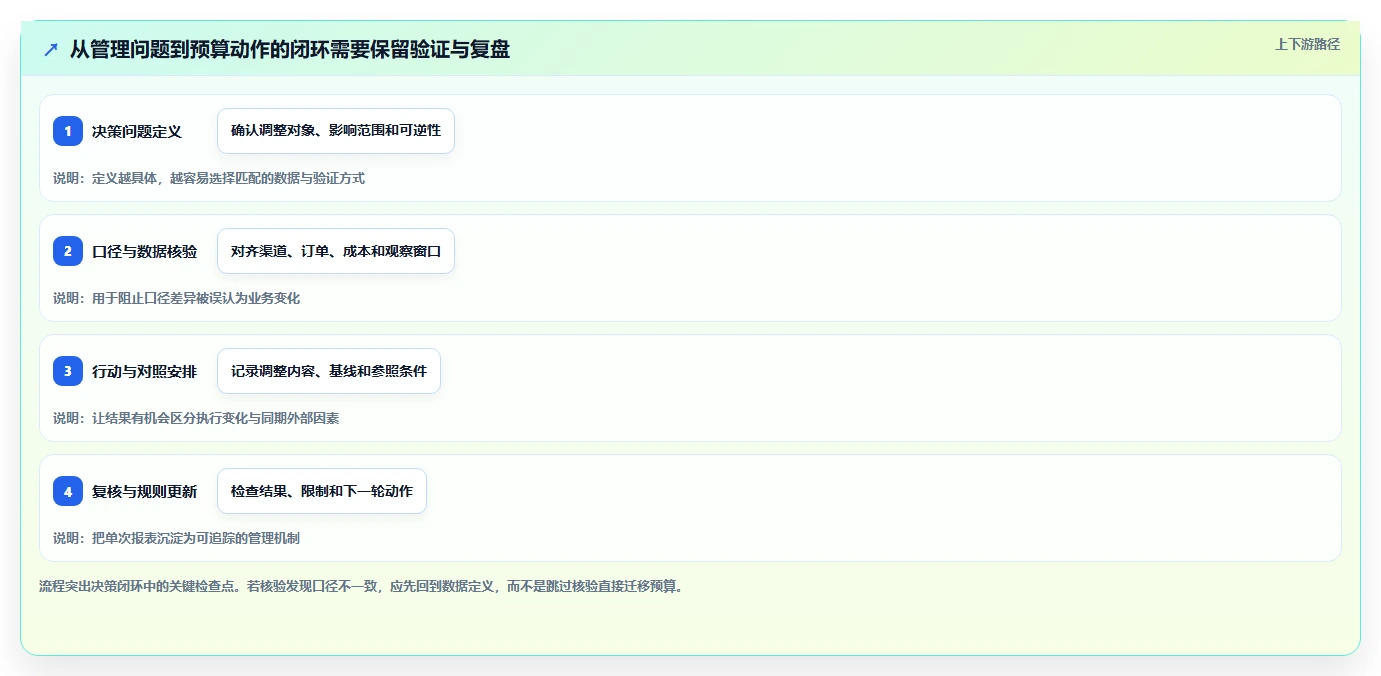
Task: Click the step 3 number badge
Action: [68, 371]
